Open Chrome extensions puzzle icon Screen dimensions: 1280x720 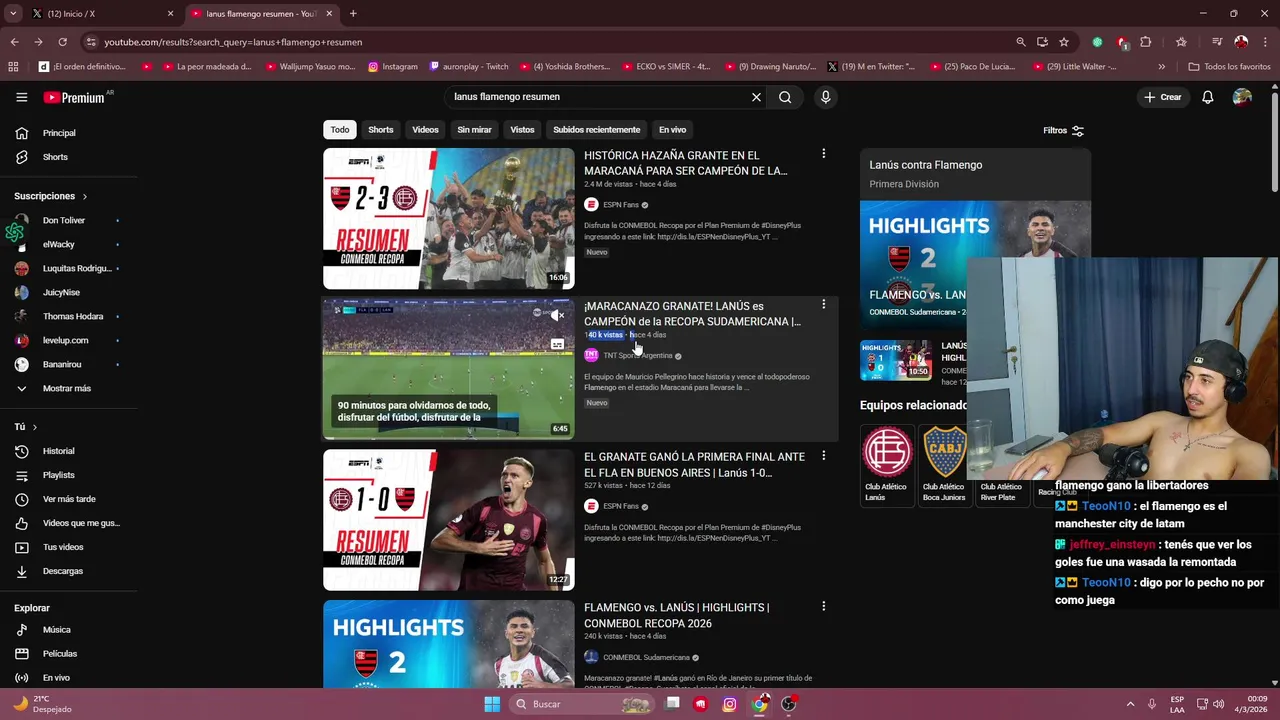1145,42
